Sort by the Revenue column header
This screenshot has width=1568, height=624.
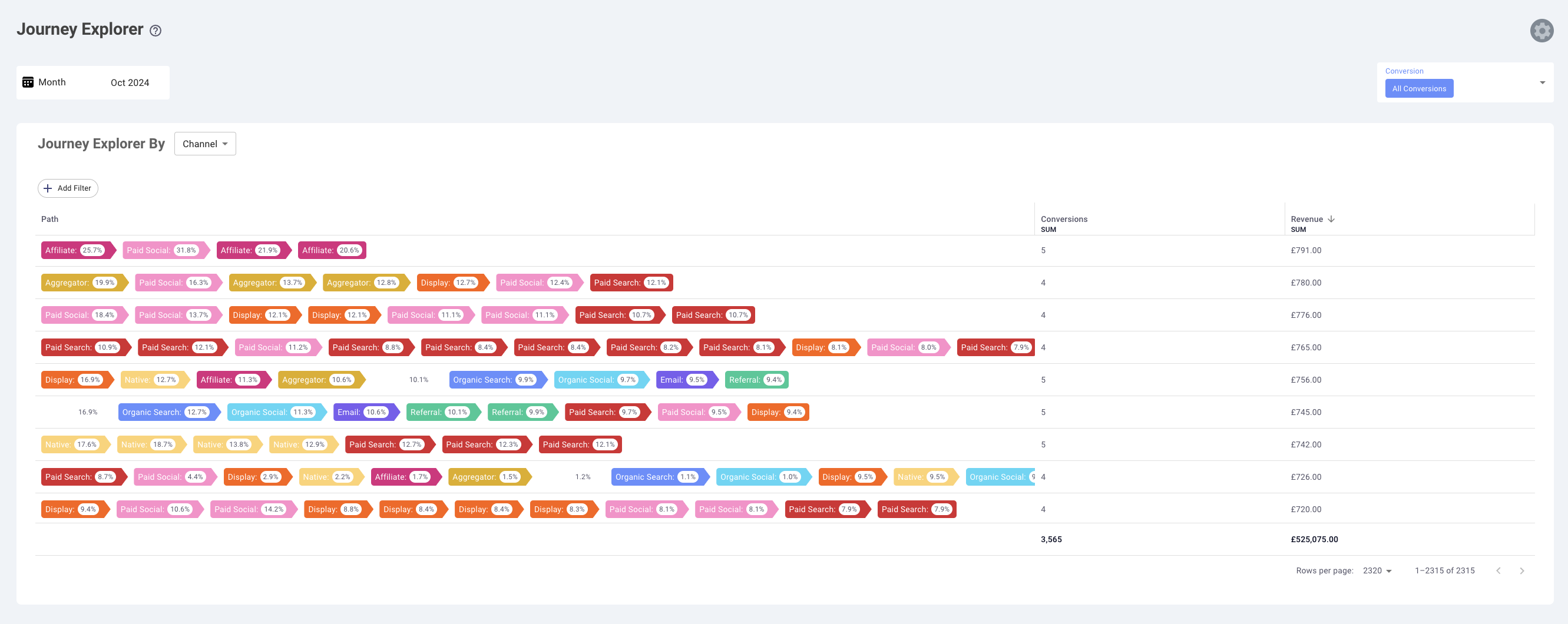point(1306,219)
